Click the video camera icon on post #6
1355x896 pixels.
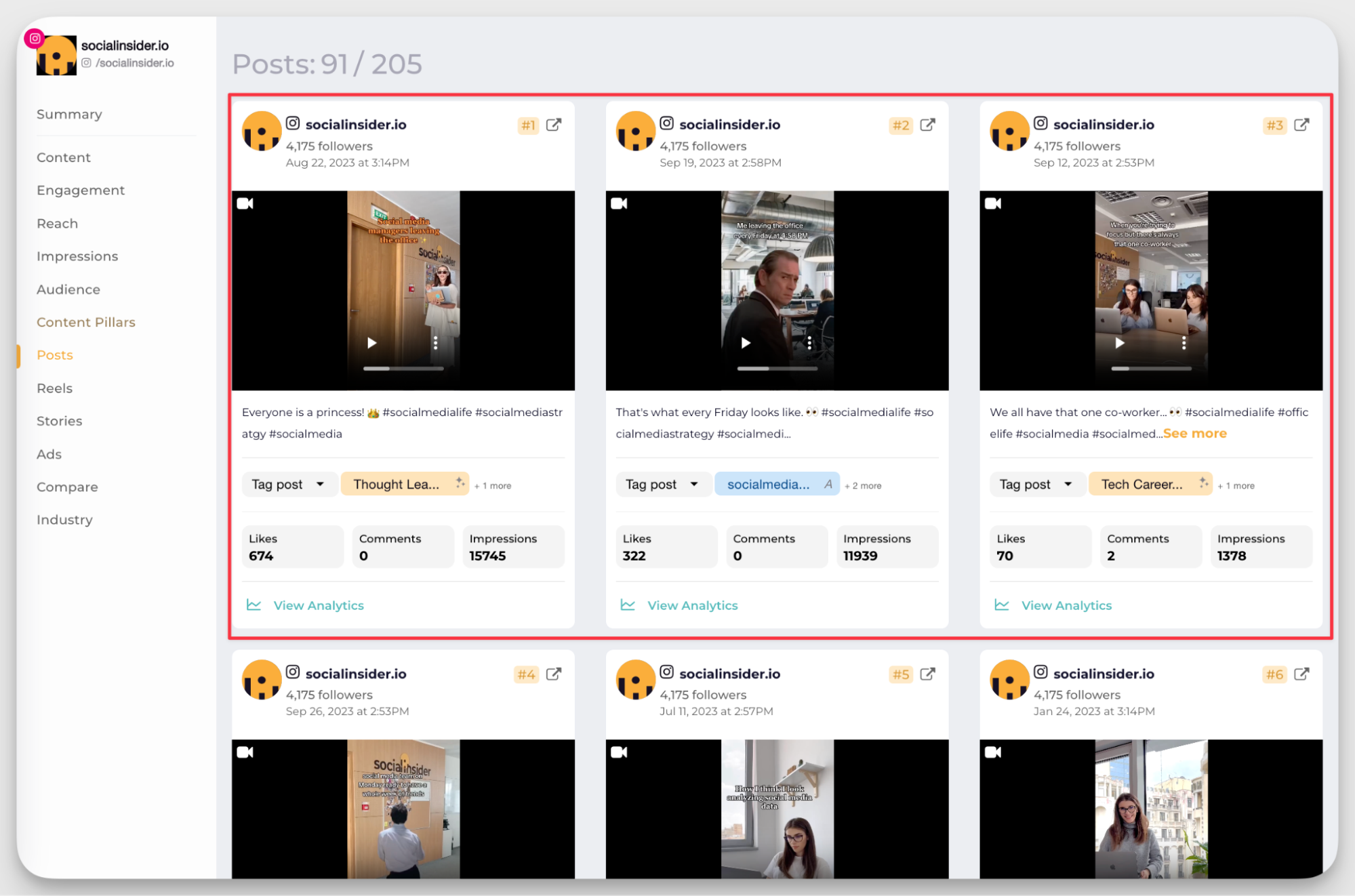pyautogui.click(x=993, y=752)
